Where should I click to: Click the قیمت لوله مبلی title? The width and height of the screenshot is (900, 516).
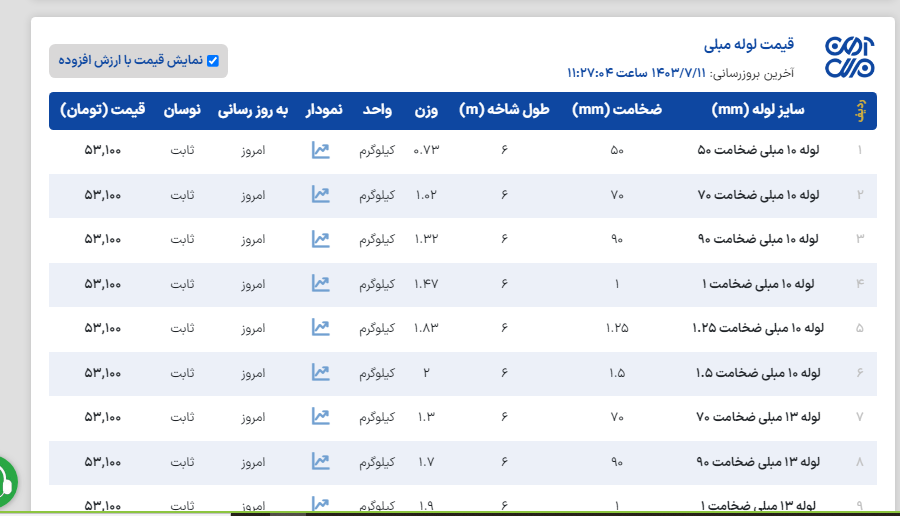[x=749, y=45]
